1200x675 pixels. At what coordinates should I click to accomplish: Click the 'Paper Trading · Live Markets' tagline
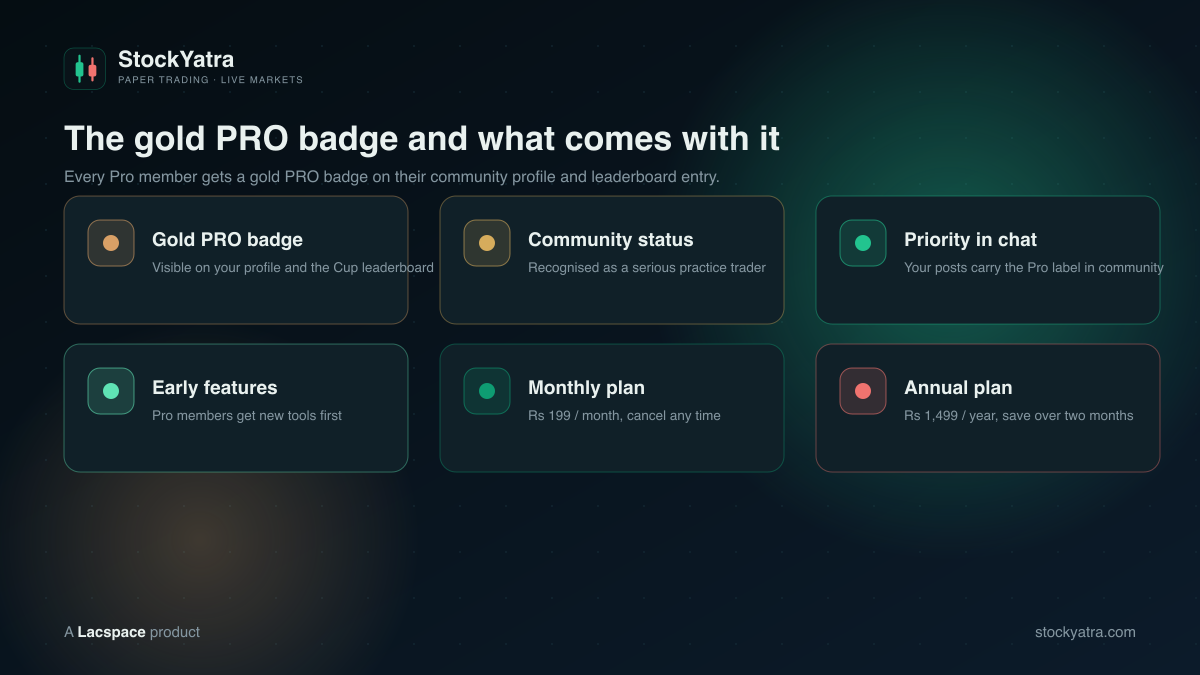(x=210, y=80)
